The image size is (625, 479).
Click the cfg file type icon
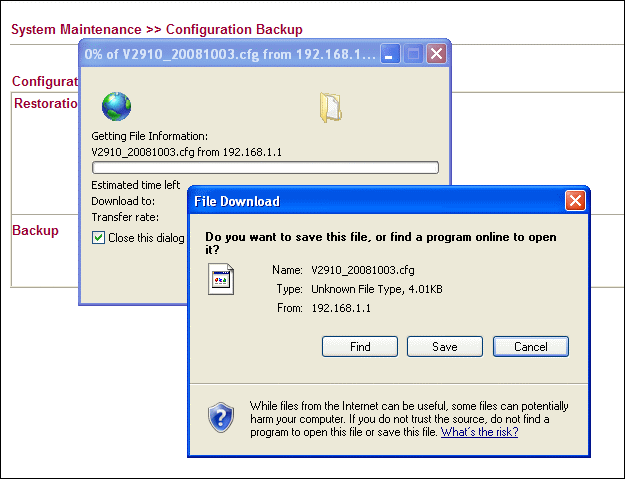[x=220, y=279]
